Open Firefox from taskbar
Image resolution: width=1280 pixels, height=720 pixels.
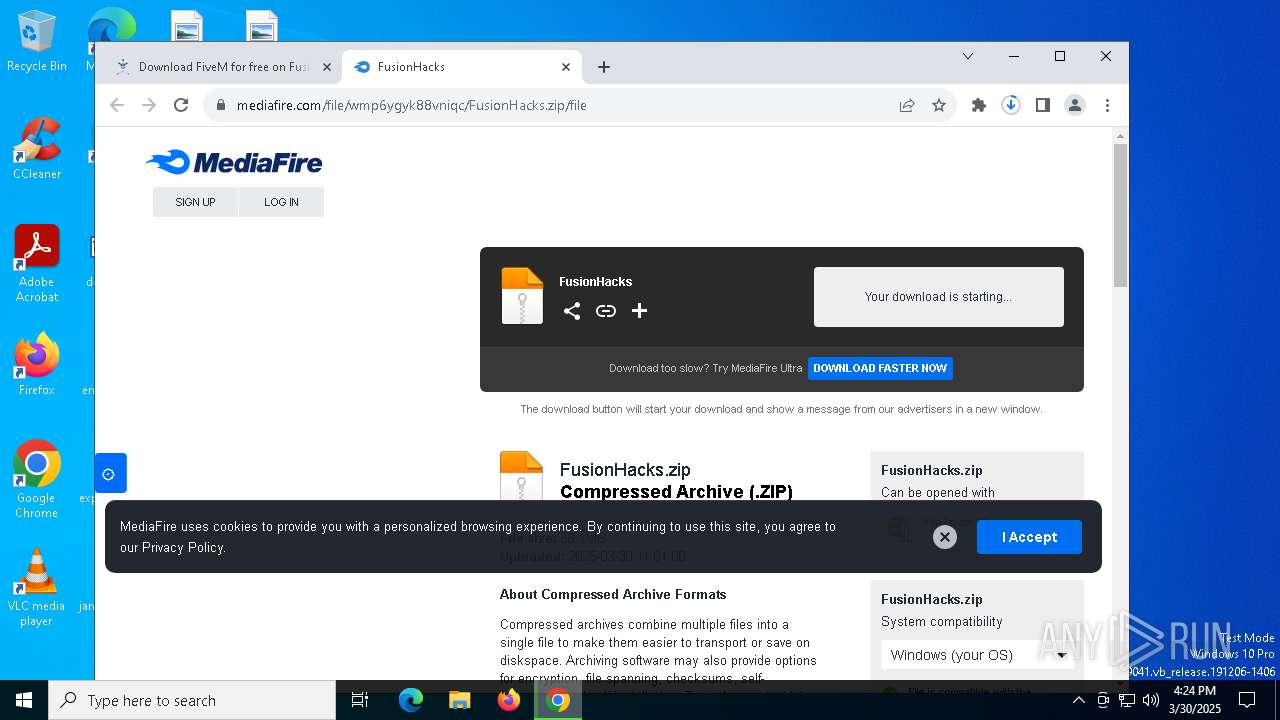point(509,700)
